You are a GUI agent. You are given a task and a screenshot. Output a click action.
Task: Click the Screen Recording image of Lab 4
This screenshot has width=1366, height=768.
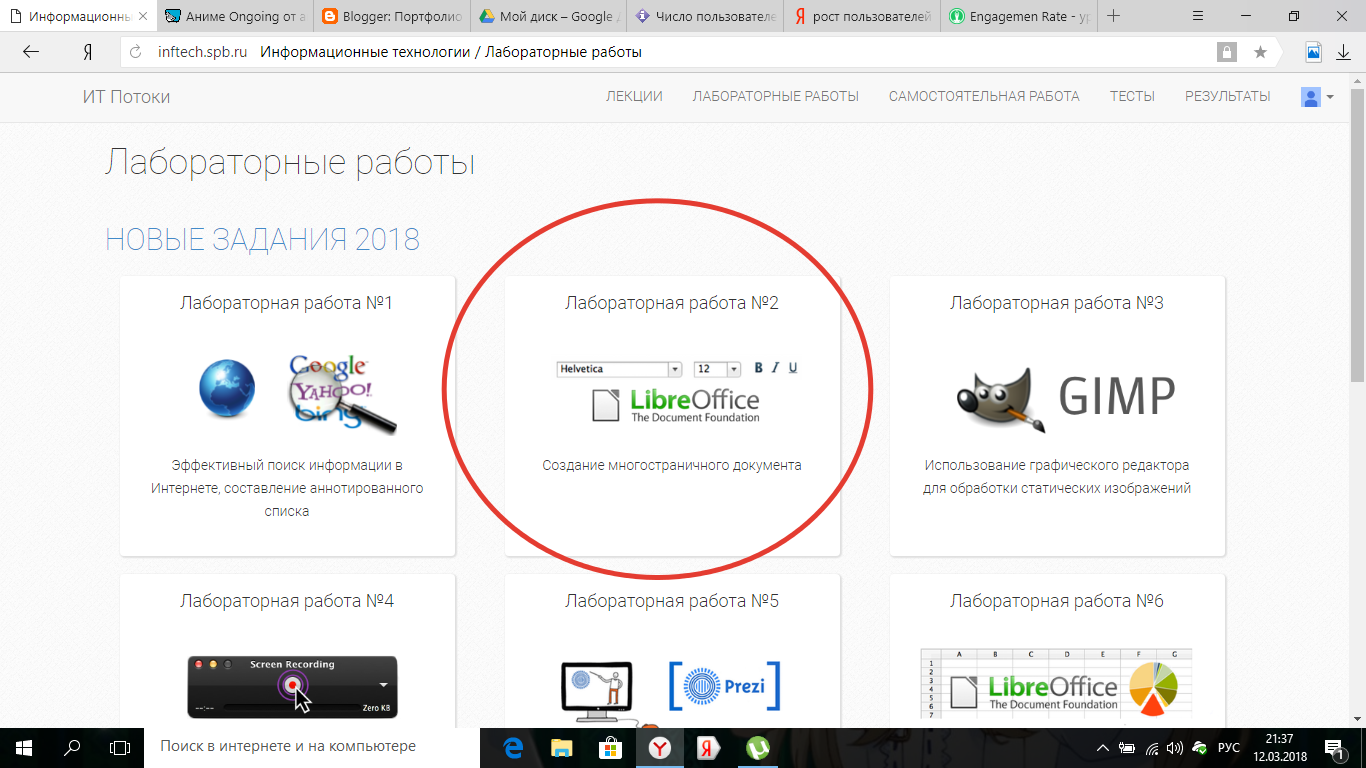pos(292,686)
